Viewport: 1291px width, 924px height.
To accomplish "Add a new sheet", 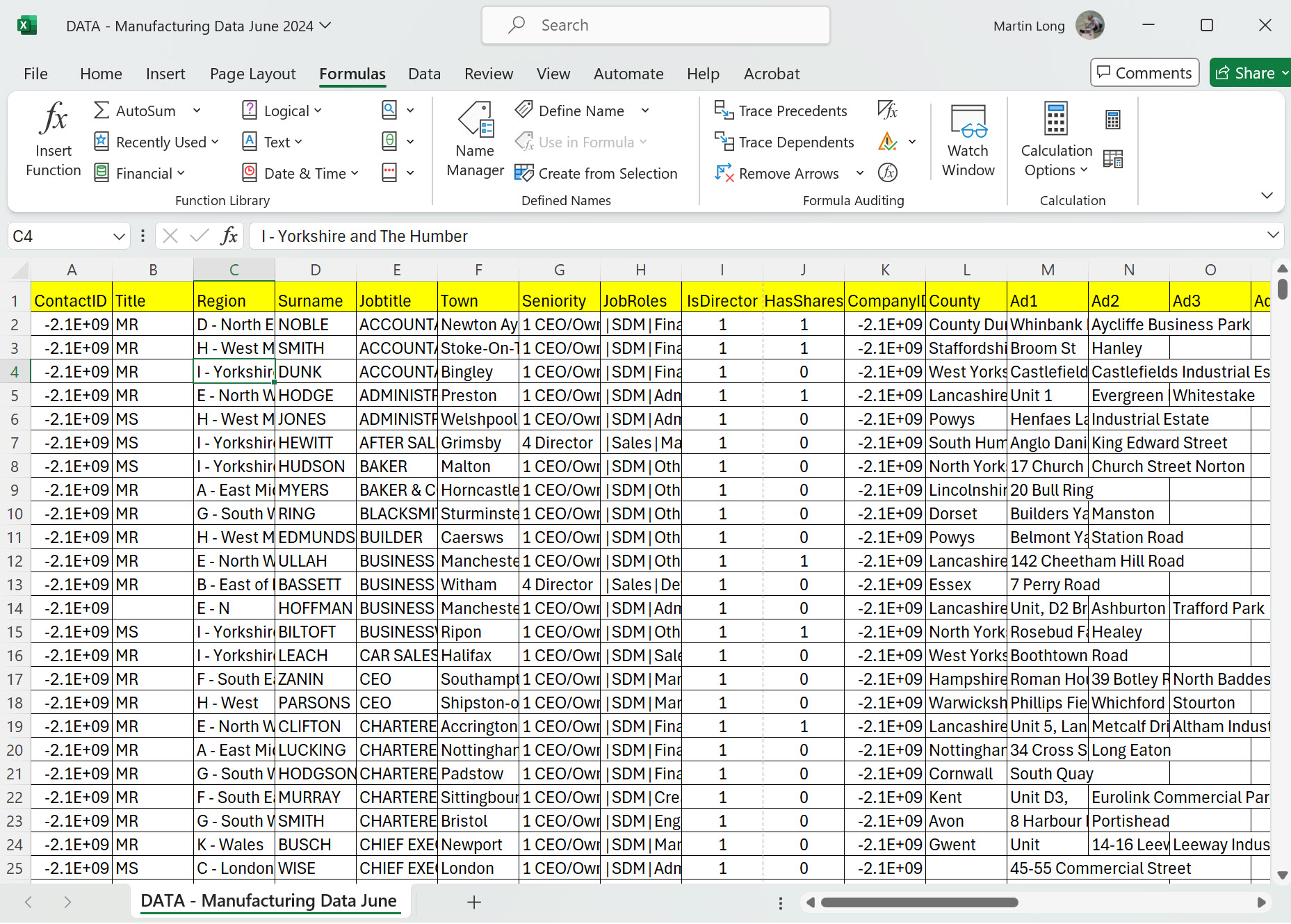I will click(x=474, y=902).
